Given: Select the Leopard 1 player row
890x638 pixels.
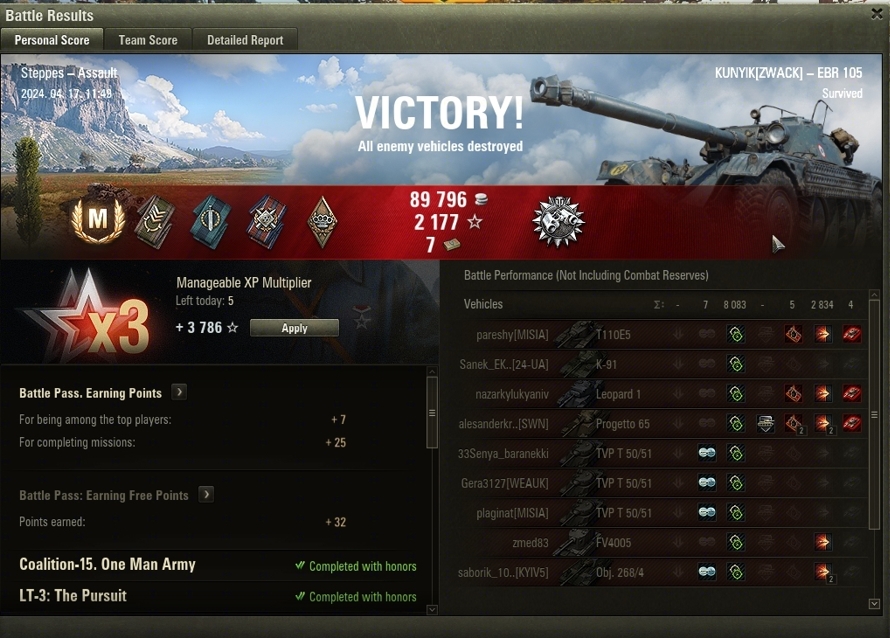Looking at the screenshot, I should click(x=661, y=394).
